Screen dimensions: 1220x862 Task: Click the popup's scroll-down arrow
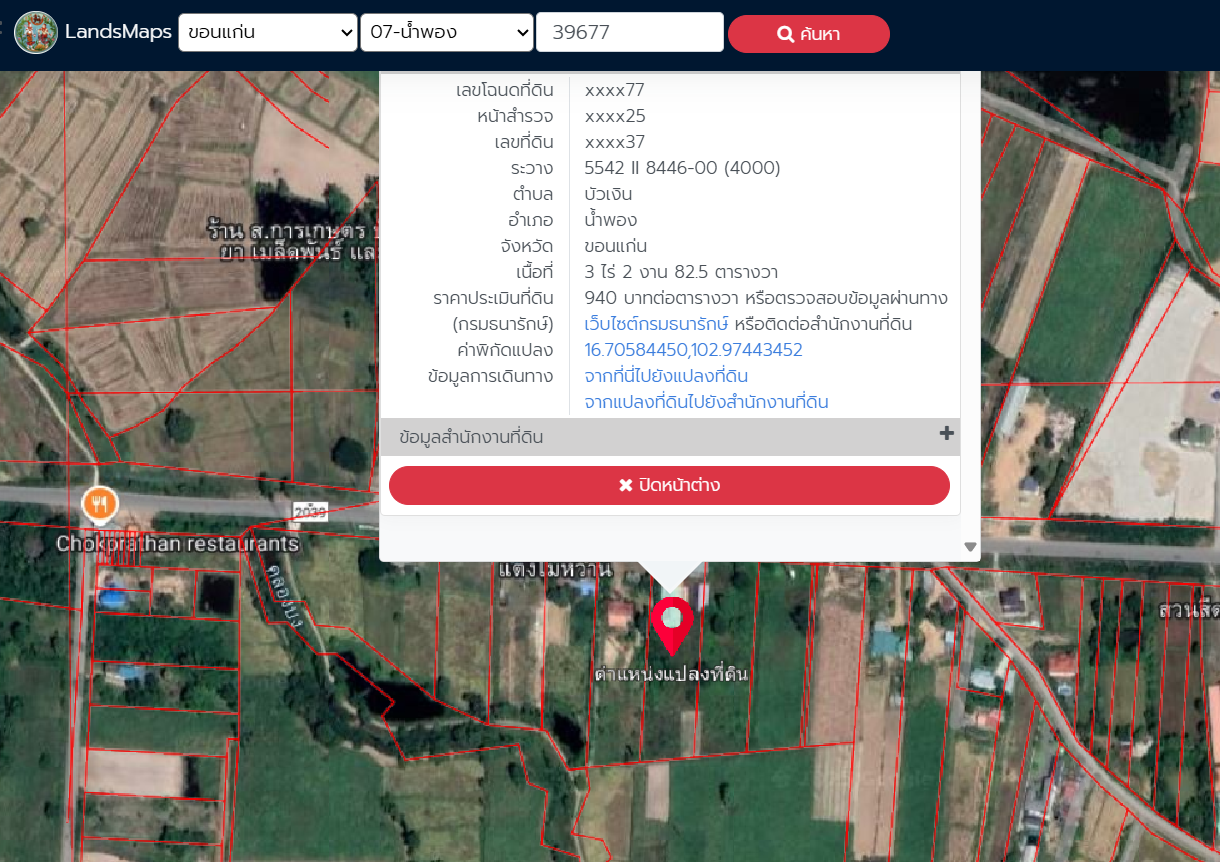point(969,547)
